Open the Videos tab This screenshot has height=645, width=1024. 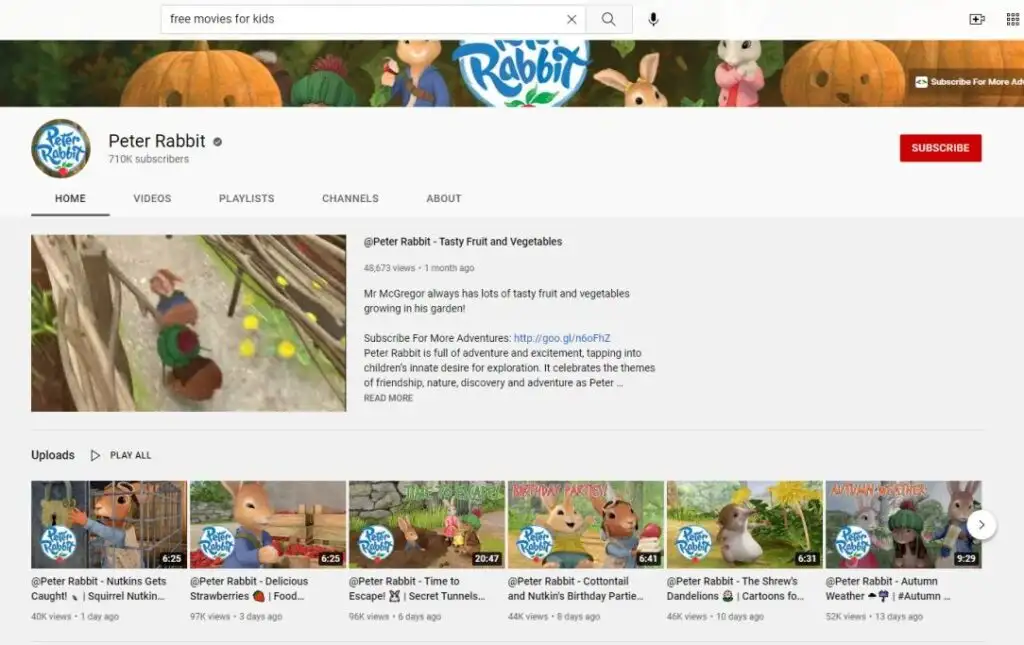[152, 198]
